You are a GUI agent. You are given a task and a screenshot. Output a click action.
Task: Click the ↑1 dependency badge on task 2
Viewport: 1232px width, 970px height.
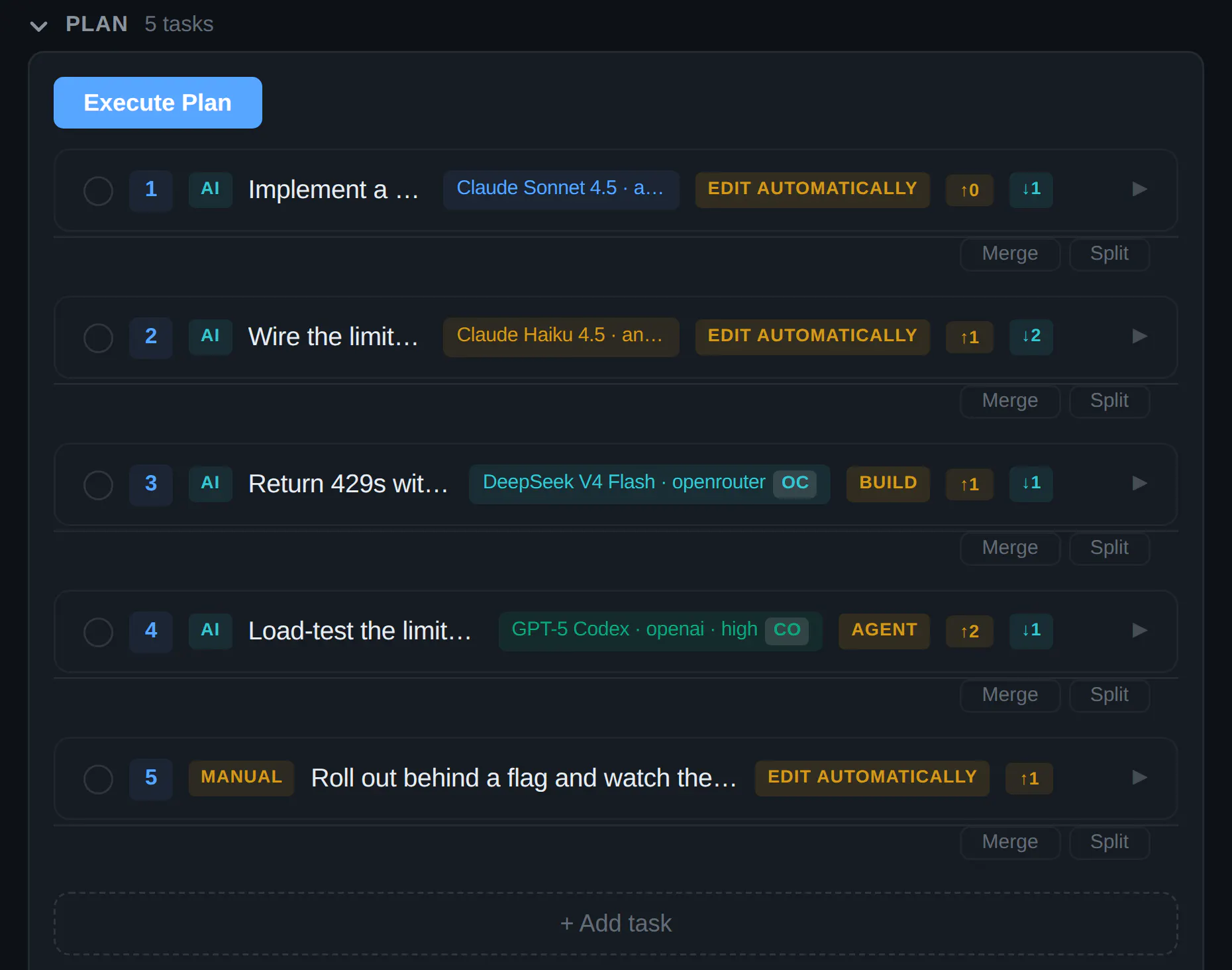click(x=970, y=338)
